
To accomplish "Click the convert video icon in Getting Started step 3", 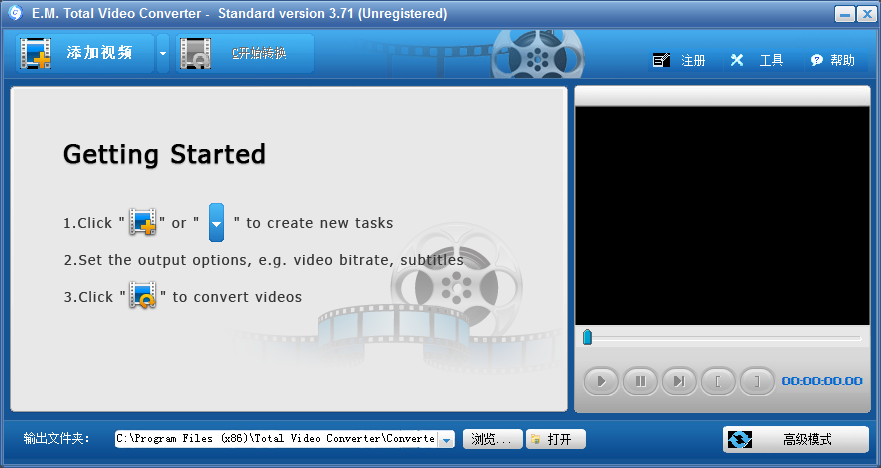I will [x=143, y=296].
